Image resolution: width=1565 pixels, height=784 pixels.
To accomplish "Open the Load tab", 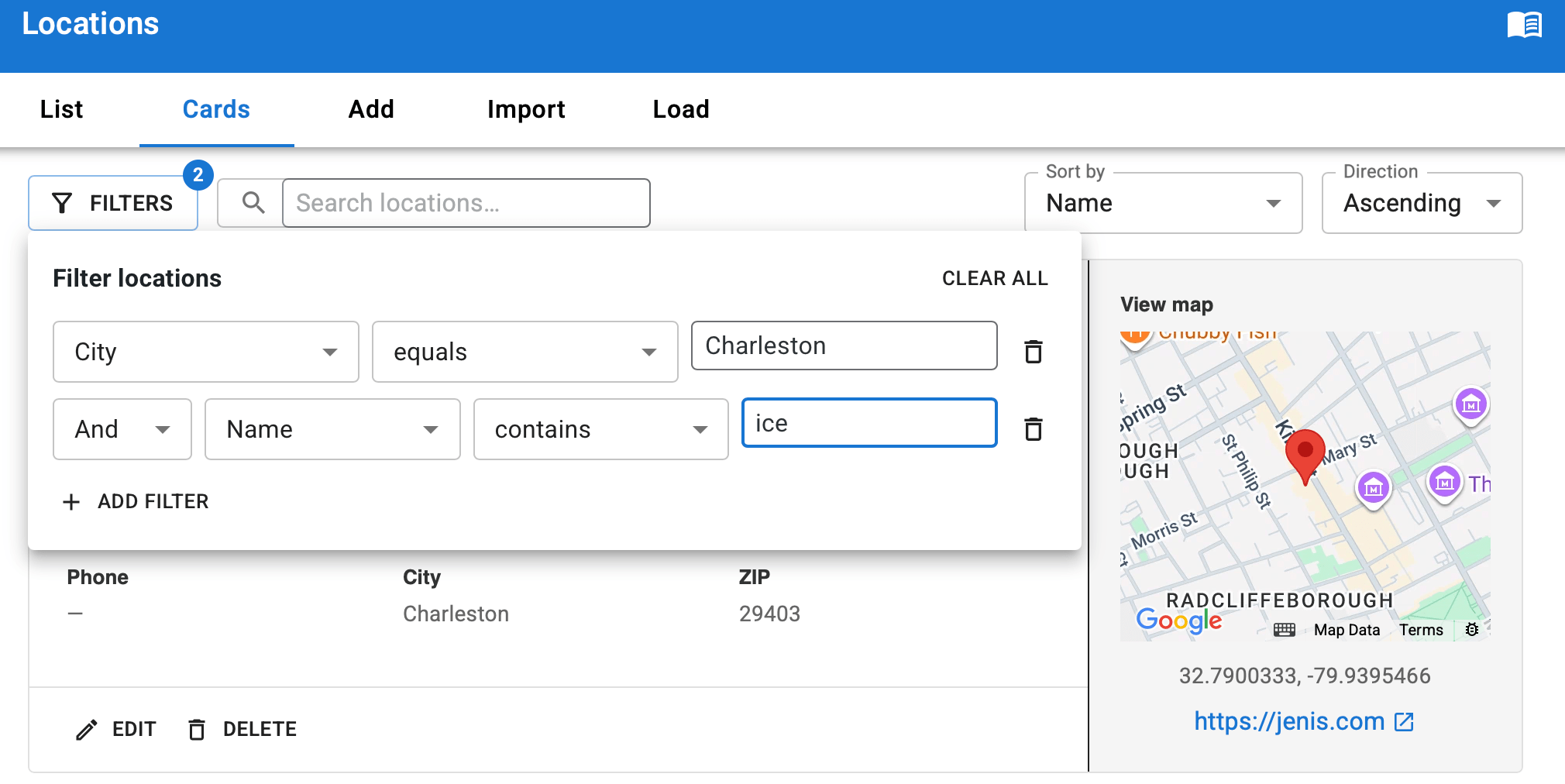I will 681,109.
